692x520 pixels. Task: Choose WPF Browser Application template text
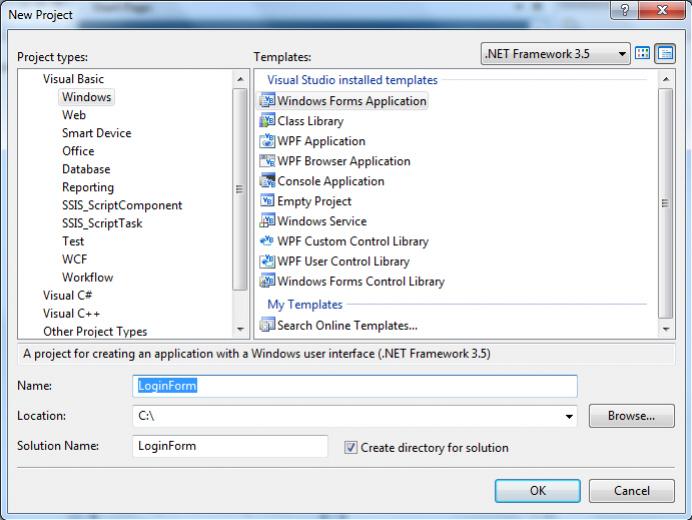tap(344, 161)
